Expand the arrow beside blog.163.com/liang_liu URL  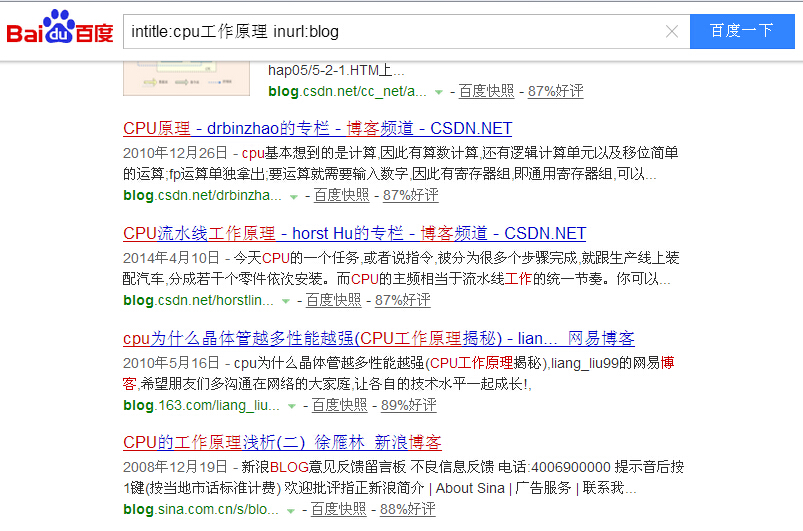pyautogui.click(x=291, y=406)
